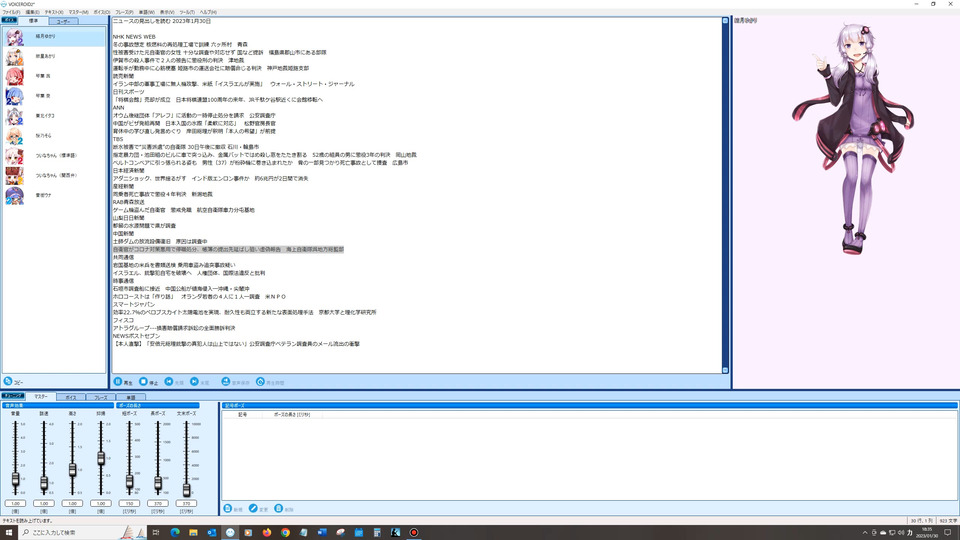The image size is (960, 540).
Task: Click the 話速 value input box
Action: 44,503
